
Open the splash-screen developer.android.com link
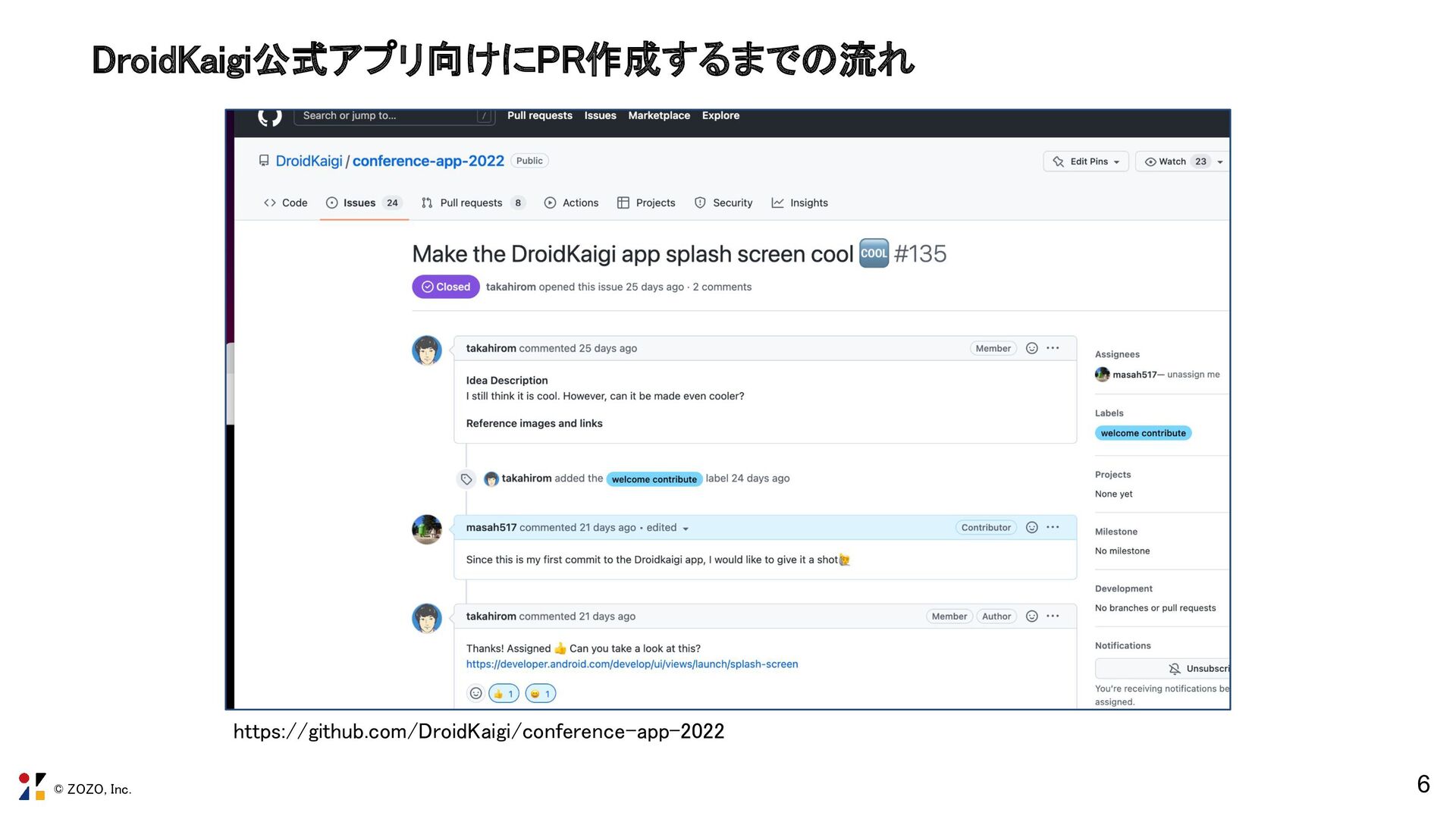pos(632,664)
